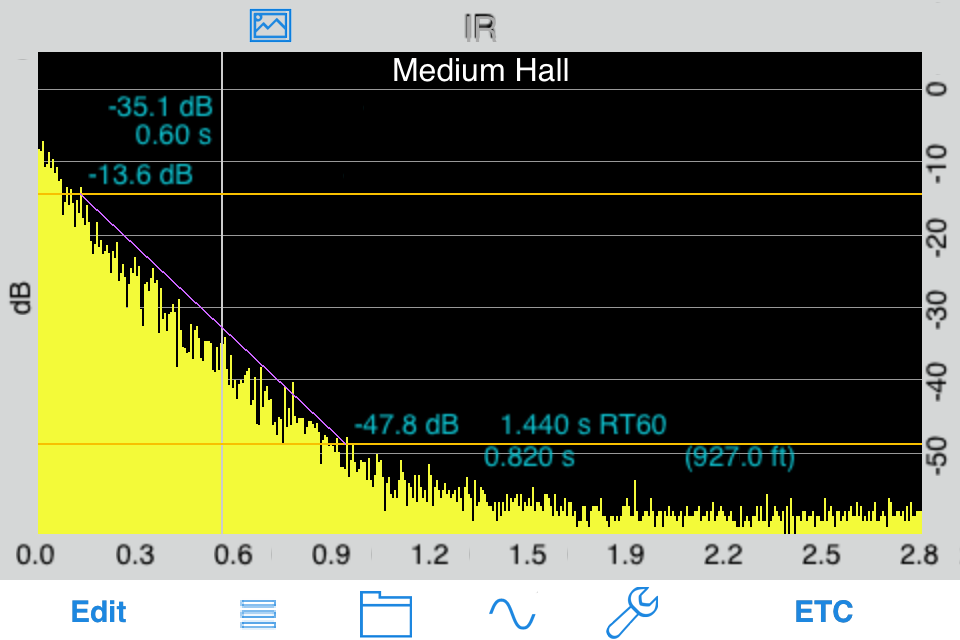The image size is (960, 640).
Task: Select the white vertical time cursor
Action: coord(222,293)
